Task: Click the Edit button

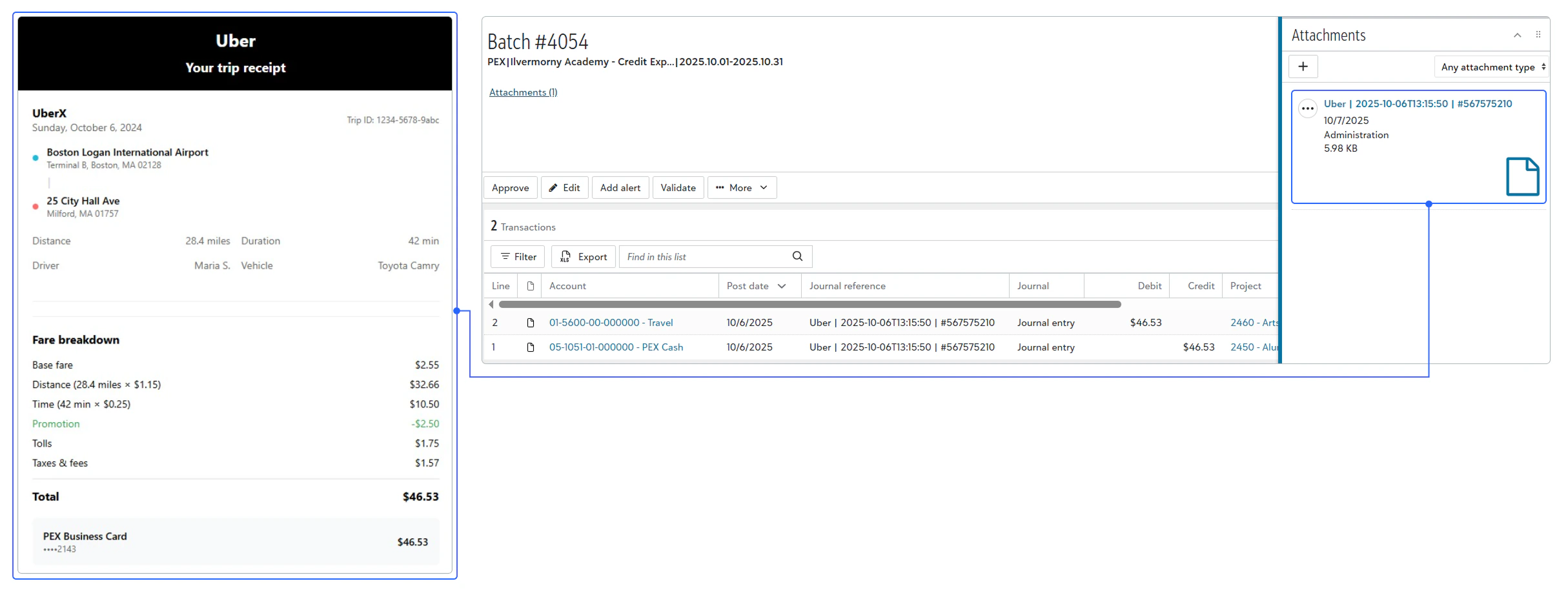Action: [x=564, y=188]
